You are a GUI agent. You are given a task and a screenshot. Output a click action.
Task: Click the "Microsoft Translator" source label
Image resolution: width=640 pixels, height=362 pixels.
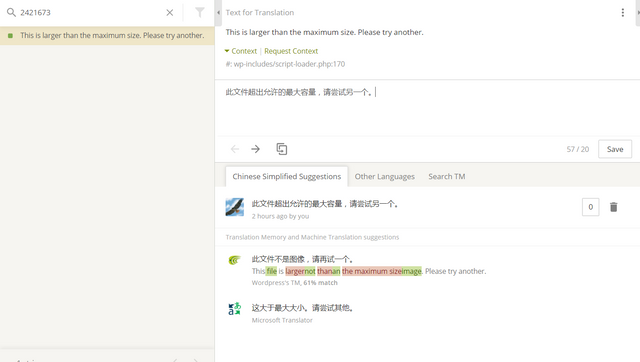[282, 320]
